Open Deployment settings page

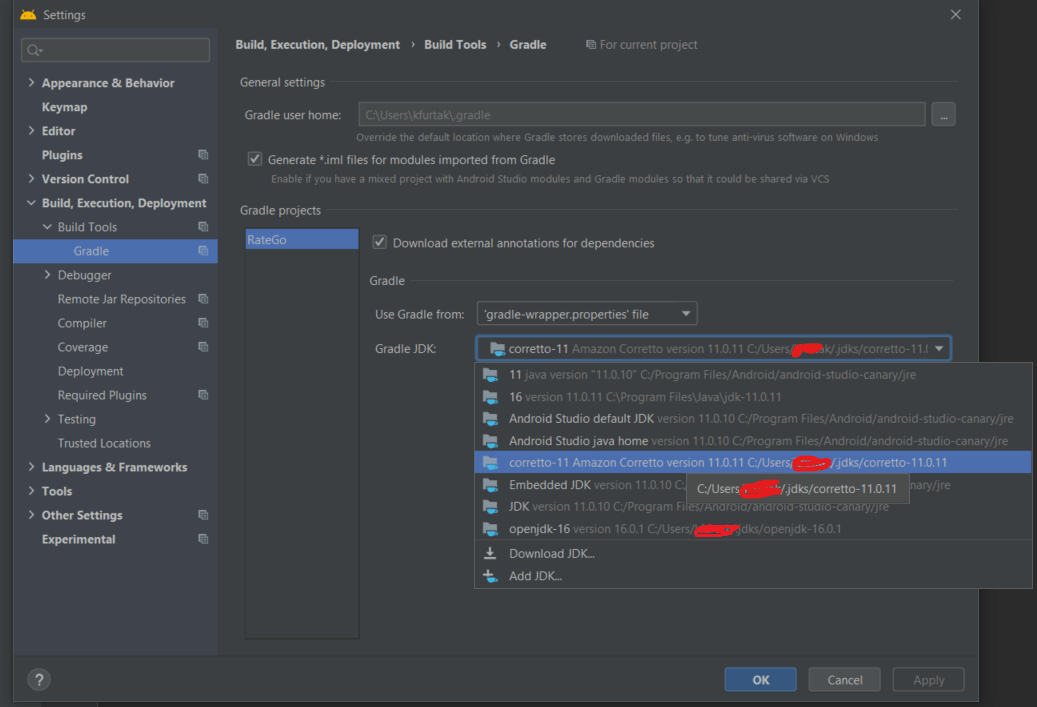[91, 371]
